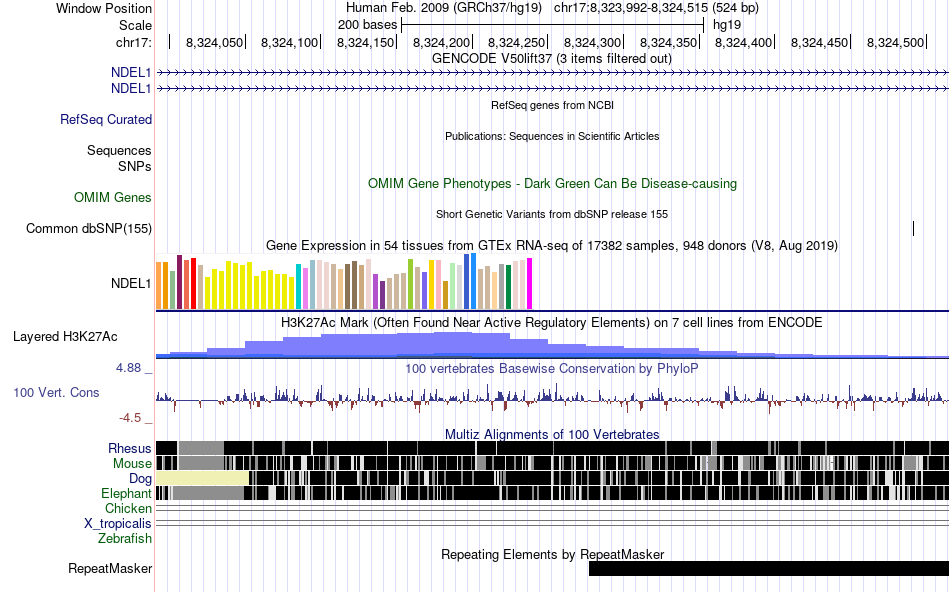Image resolution: width=950 pixels, height=592 pixels.
Task: Click the 8,324,150 ruler position
Action: click(365, 42)
